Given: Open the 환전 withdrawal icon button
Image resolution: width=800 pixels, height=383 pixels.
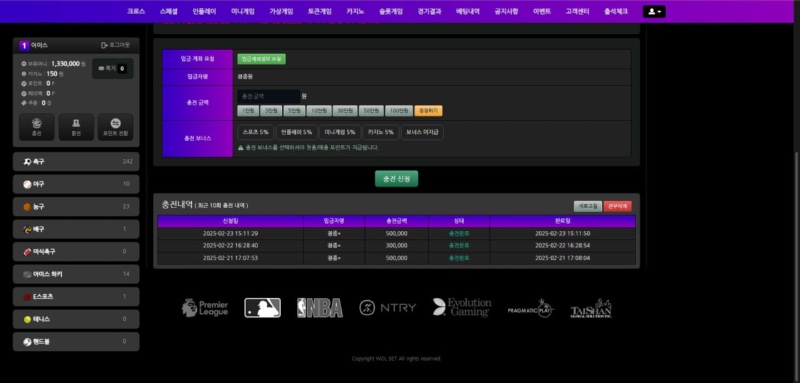Looking at the screenshot, I should (x=76, y=127).
